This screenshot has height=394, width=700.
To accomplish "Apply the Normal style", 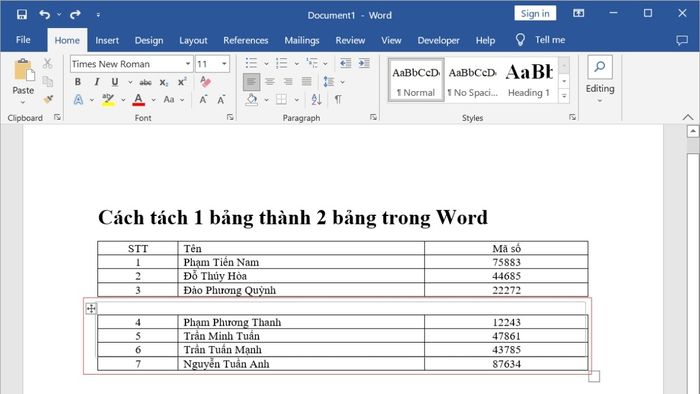I will click(416, 80).
